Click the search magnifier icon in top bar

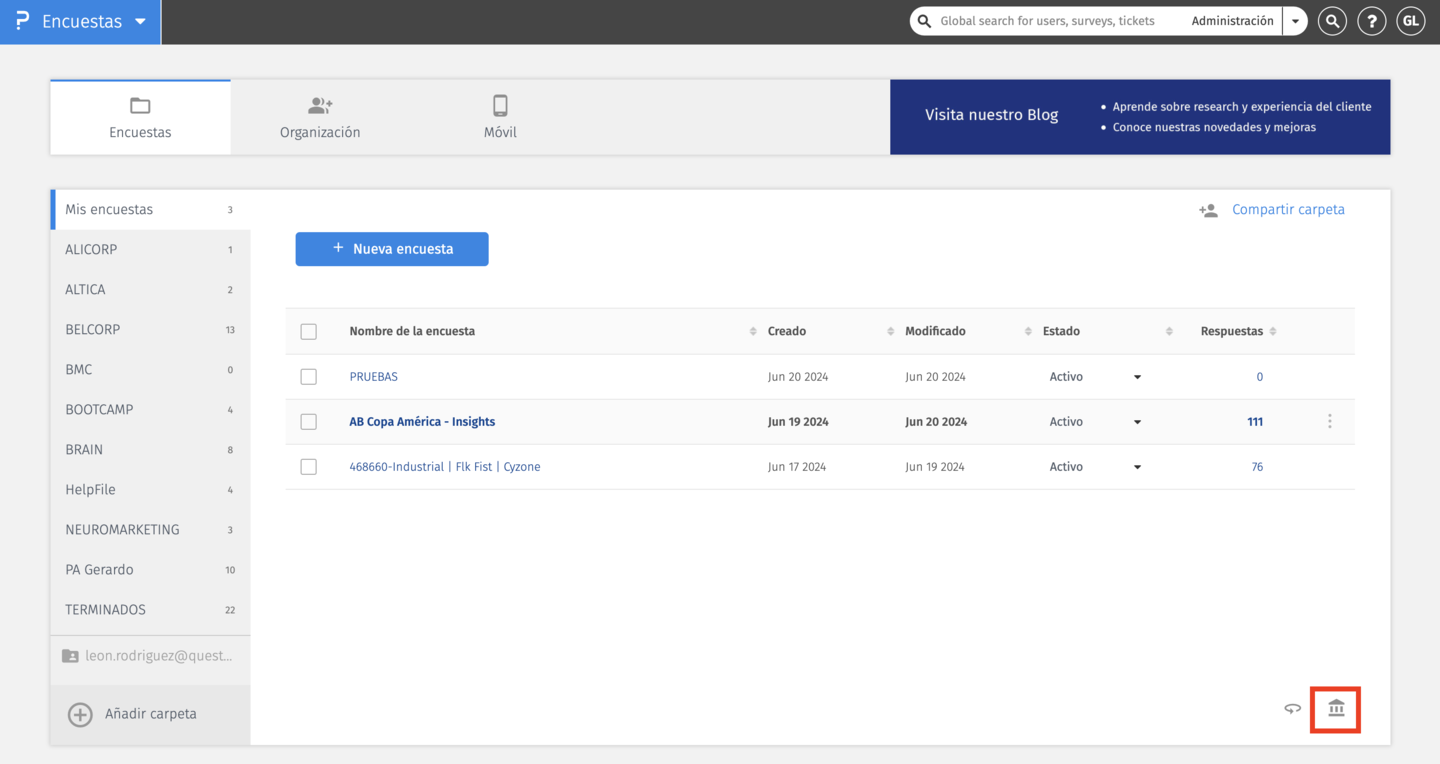pyautogui.click(x=1331, y=21)
